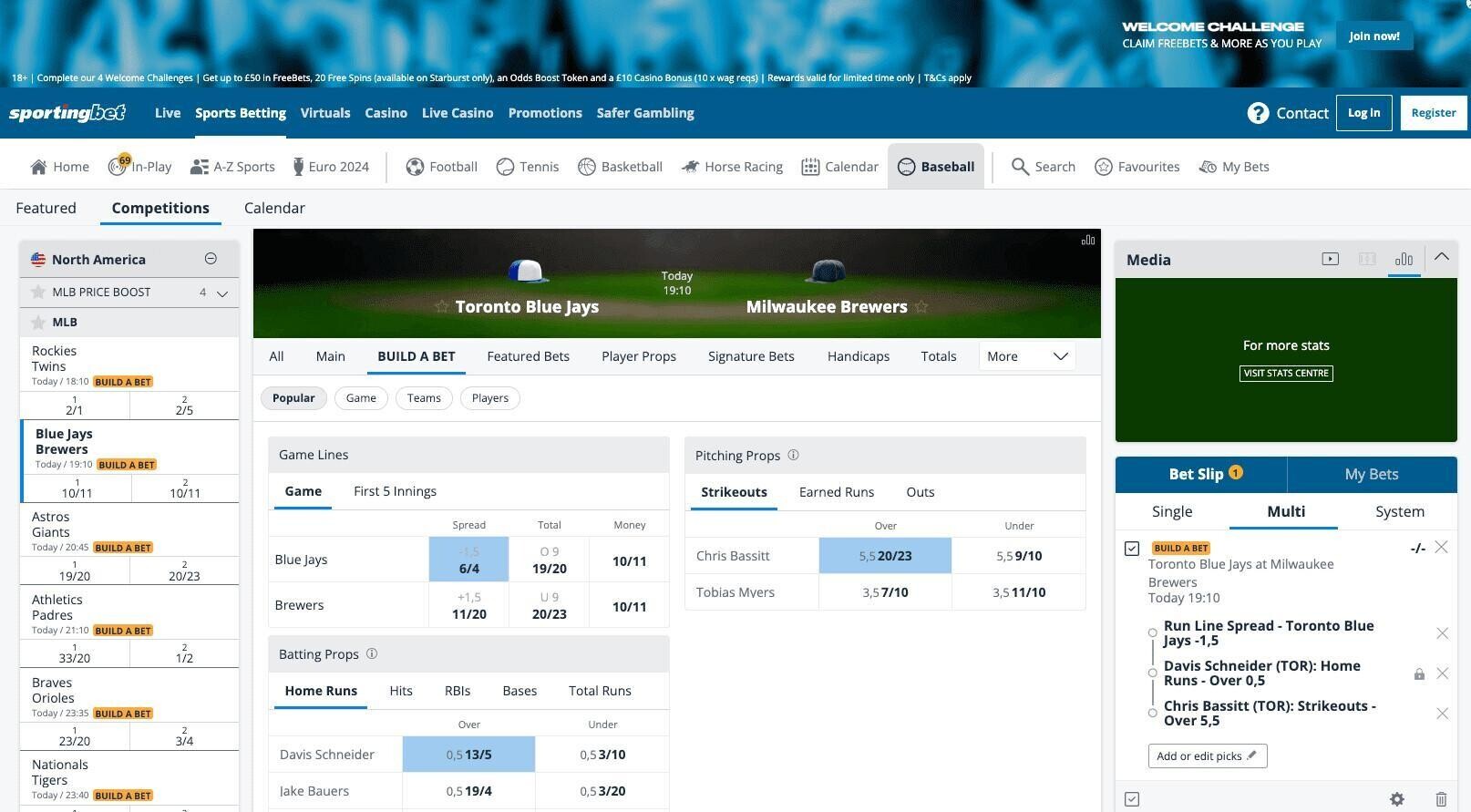1471x812 pixels.
Task: Select the Tennis sport icon
Action: click(x=505, y=167)
